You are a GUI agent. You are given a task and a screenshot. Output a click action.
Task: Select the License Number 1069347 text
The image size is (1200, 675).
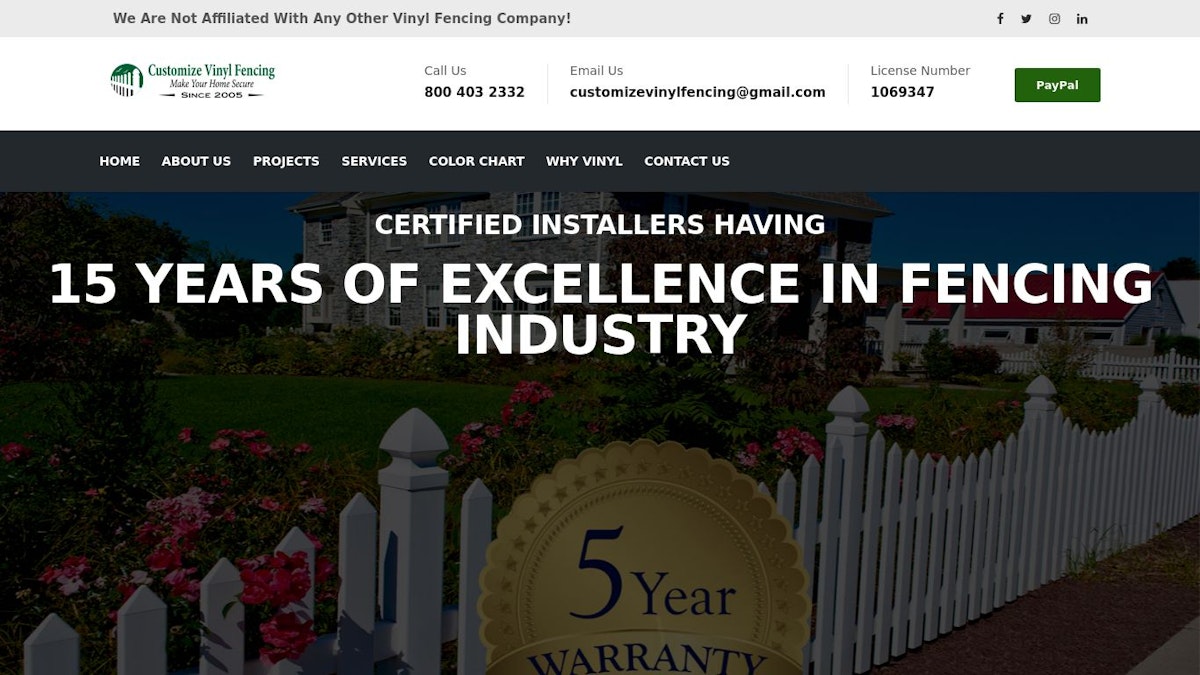pos(902,92)
